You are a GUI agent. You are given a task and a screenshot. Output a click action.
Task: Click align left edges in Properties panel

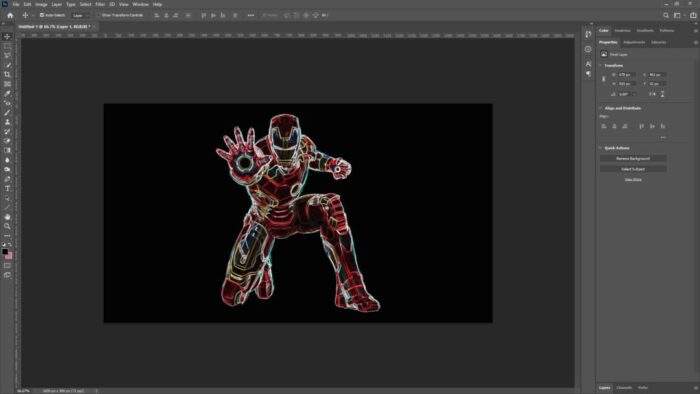coord(604,126)
